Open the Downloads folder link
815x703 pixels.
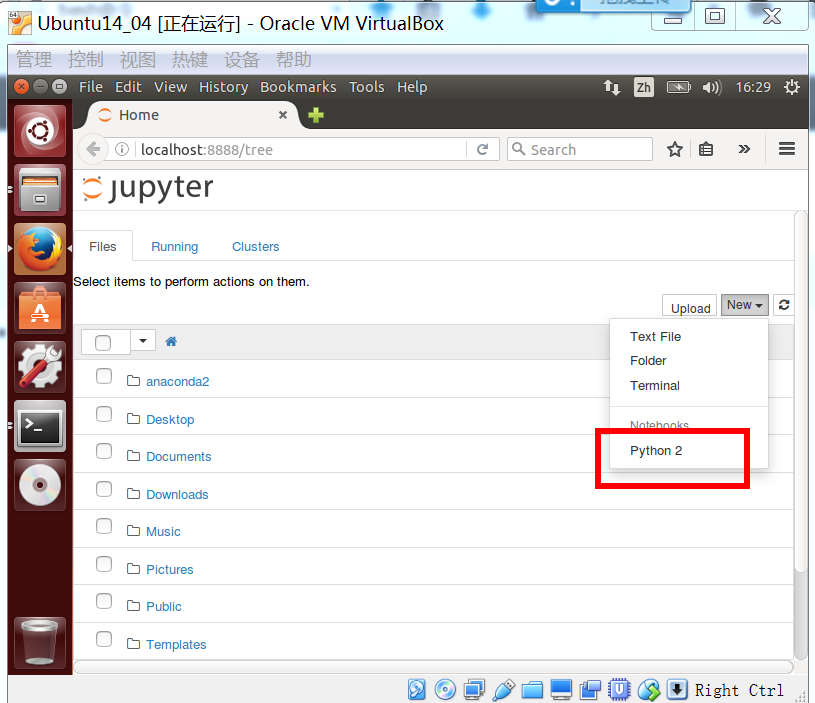pos(177,495)
